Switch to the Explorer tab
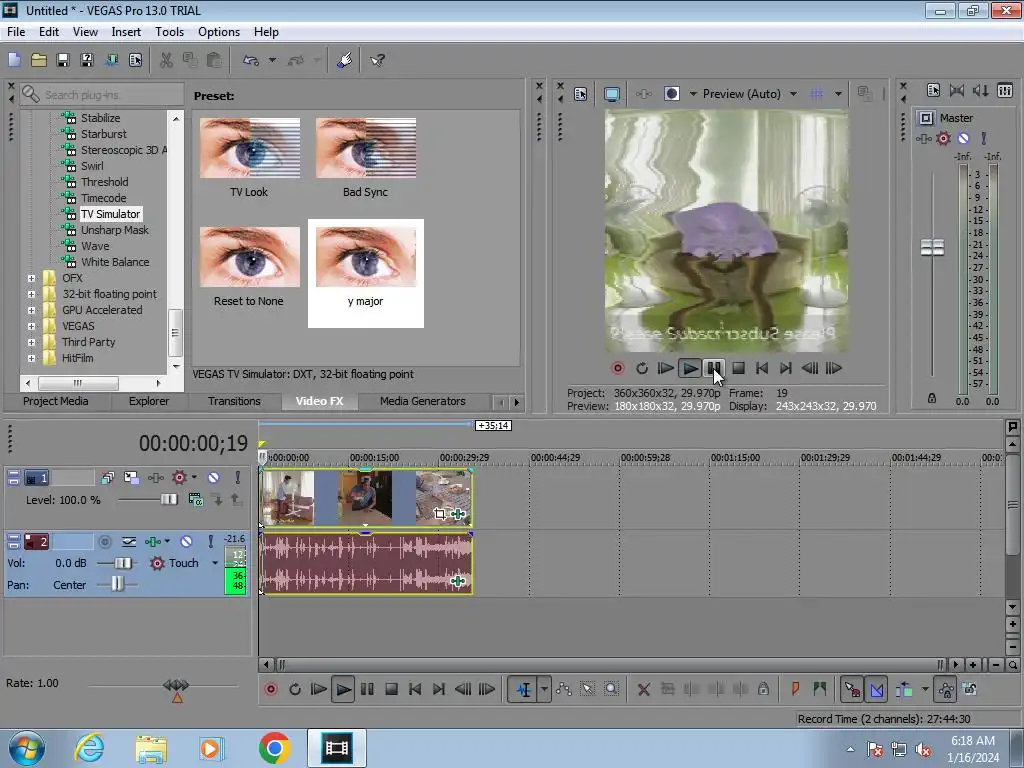The image size is (1024, 768). point(149,401)
